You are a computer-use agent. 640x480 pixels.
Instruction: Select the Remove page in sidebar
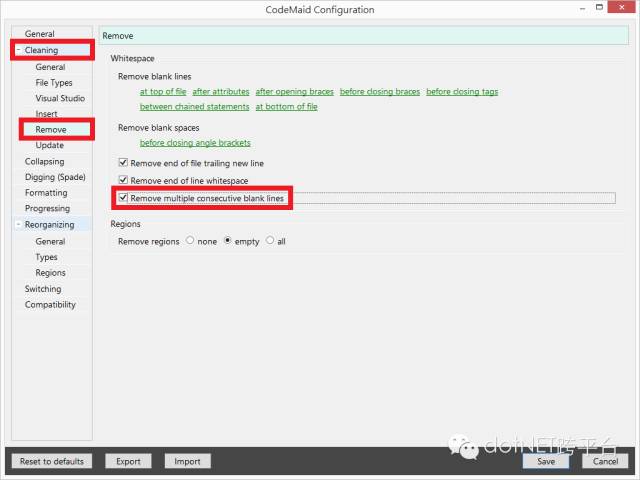(51, 130)
